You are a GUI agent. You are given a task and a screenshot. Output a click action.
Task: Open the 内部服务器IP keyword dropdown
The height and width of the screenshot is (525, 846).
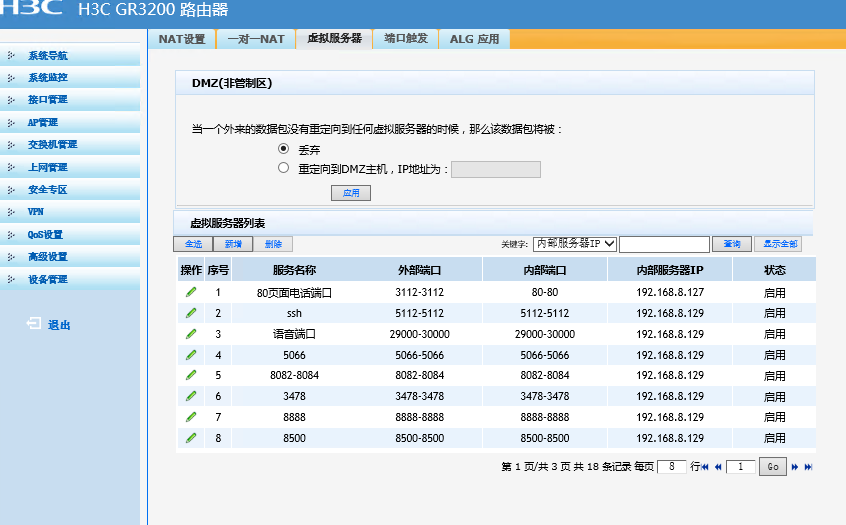click(x=575, y=244)
